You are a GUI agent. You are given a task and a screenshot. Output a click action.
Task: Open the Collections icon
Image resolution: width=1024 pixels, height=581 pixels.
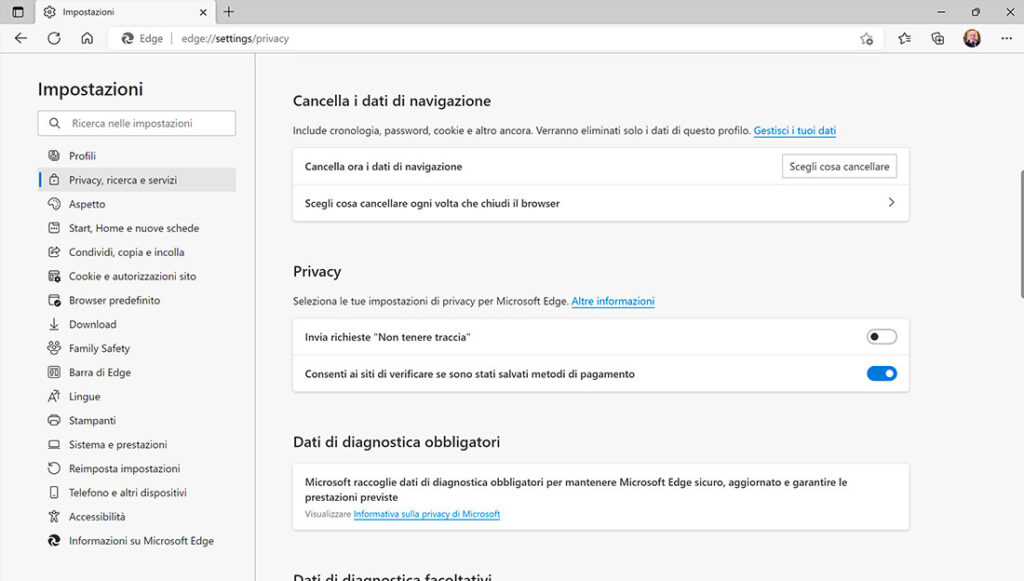[x=938, y=39]
